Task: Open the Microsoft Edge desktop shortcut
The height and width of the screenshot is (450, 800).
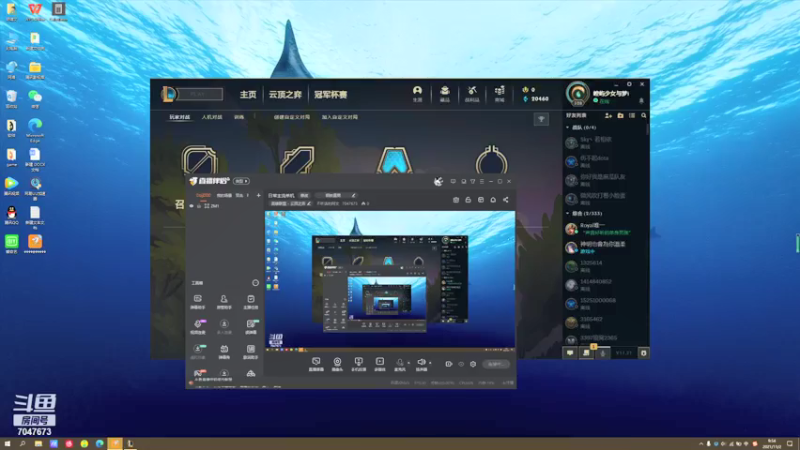Action: tap(35, 130)
